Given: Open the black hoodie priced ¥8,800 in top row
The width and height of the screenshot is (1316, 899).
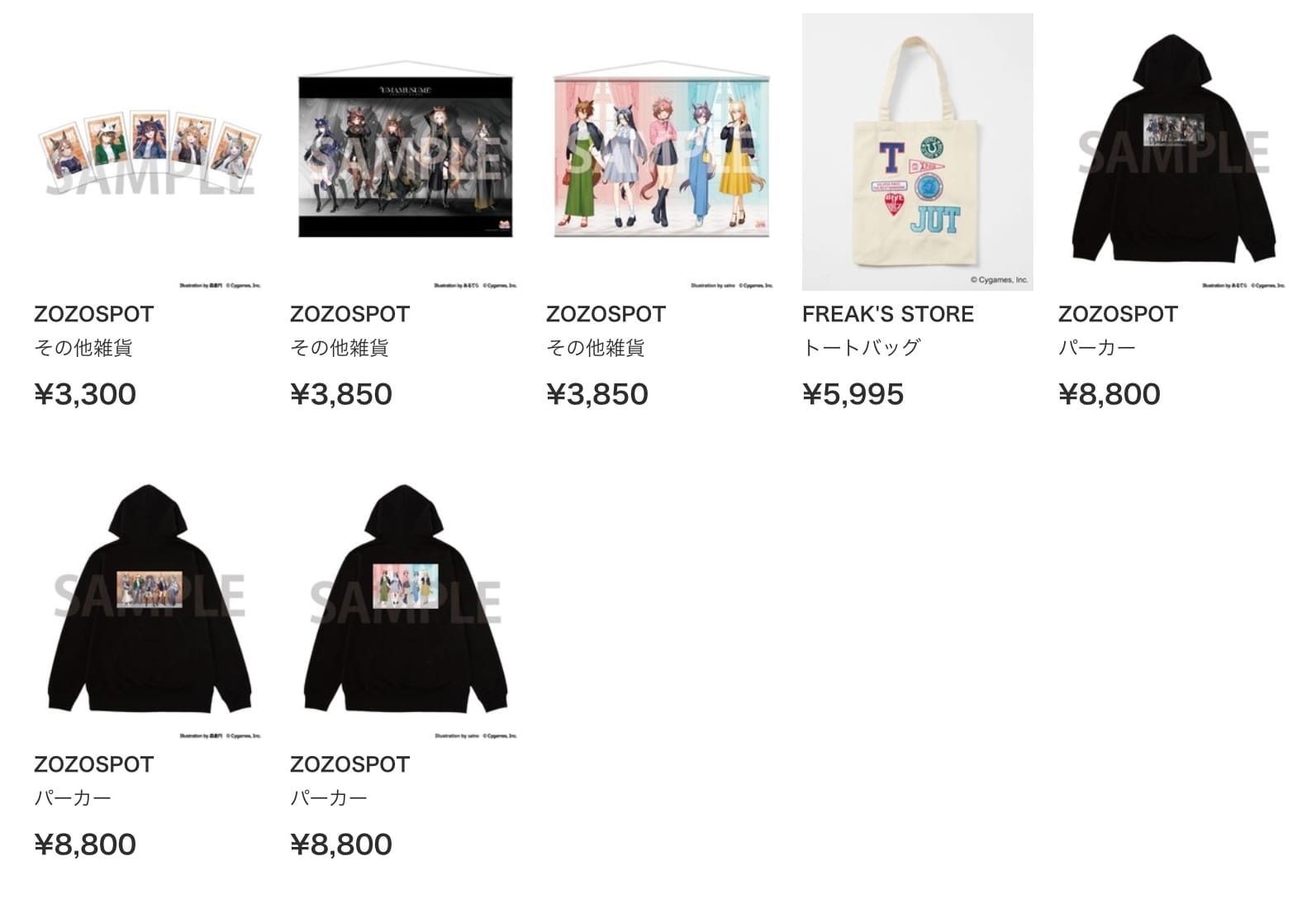Looking at the screenshot, I should point(1173,152).
